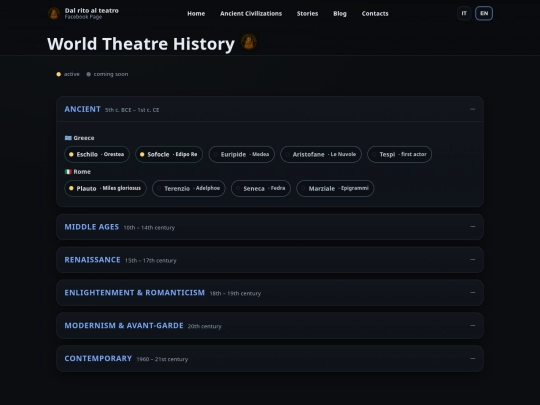This screenshot has height=405, width=540.
Task: Click the 'coming soon' legend label
Action: point(111,74)
